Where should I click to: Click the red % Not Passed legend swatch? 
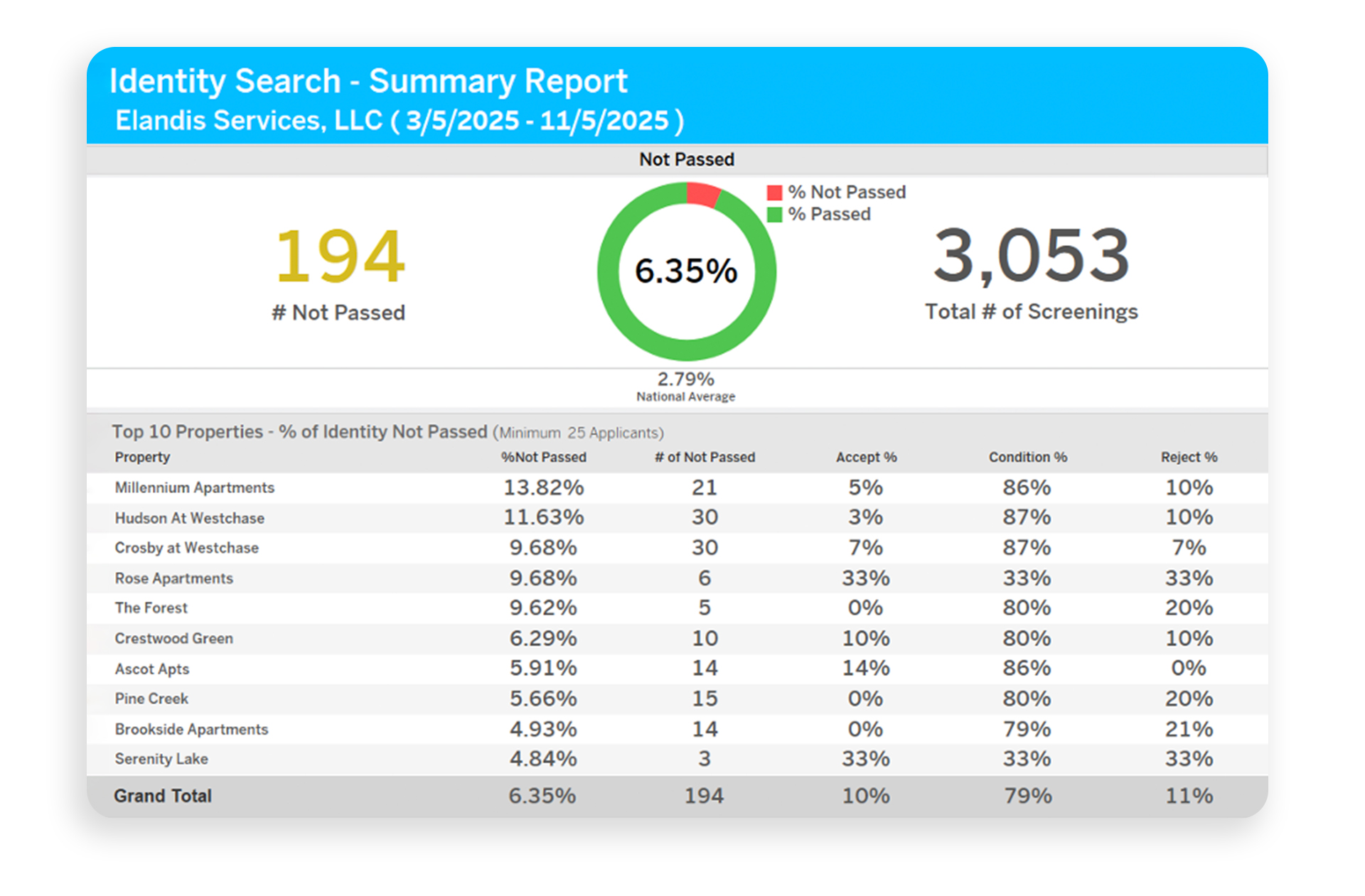774,193
